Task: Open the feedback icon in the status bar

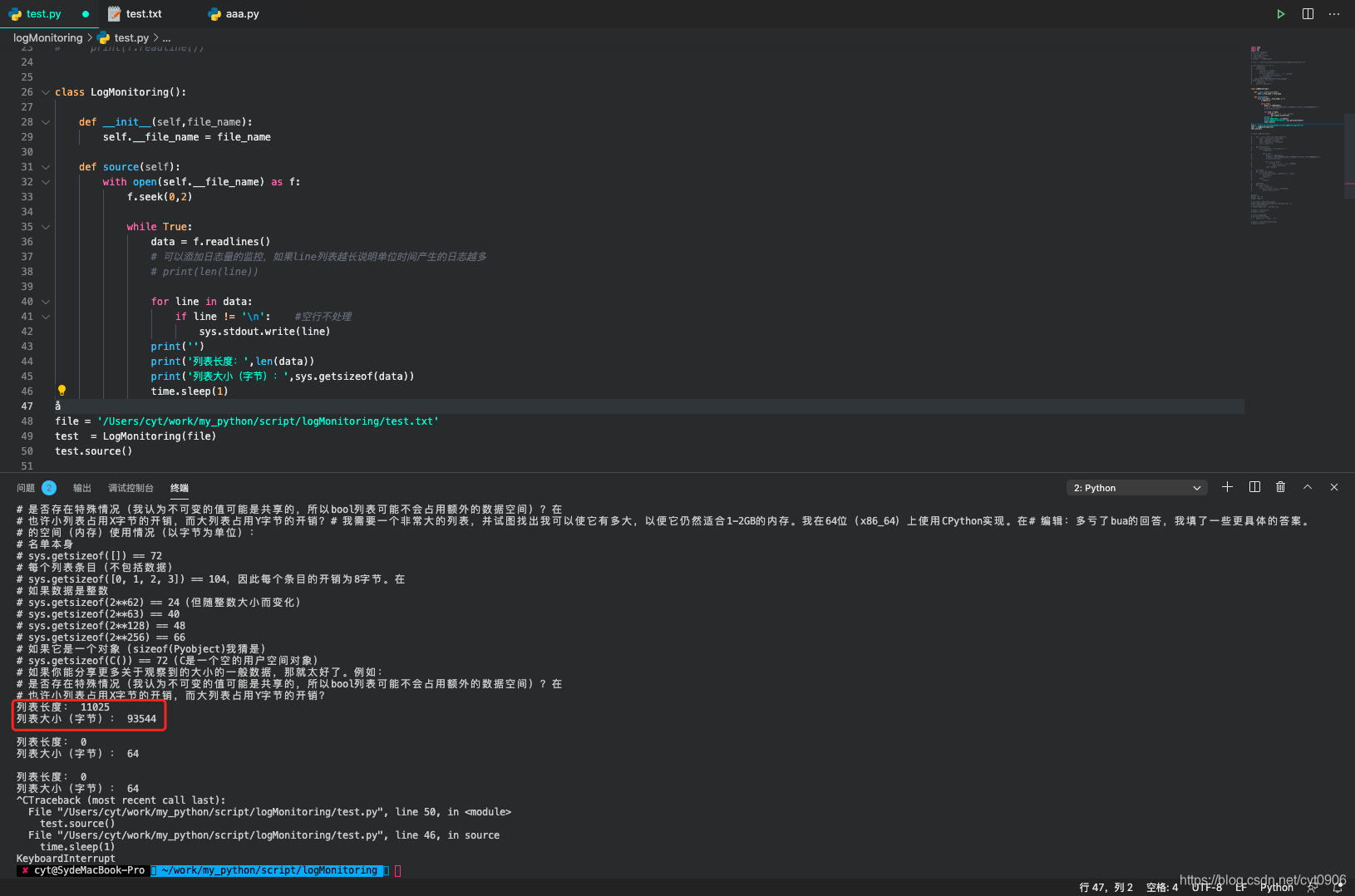Action: pyautogui.click(x=1313, y=888)
